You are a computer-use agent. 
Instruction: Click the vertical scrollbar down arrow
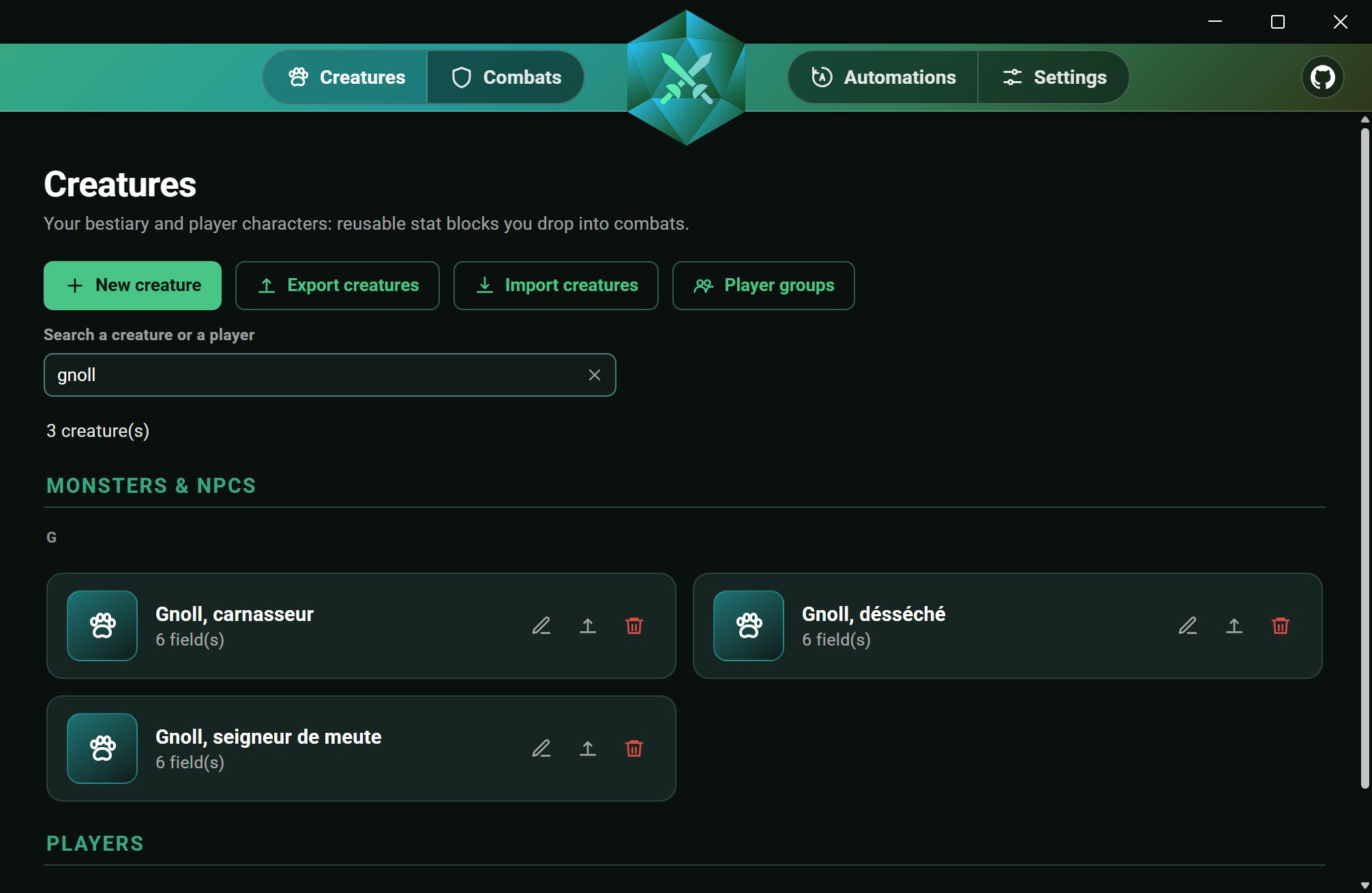[x=1364, y=886]
